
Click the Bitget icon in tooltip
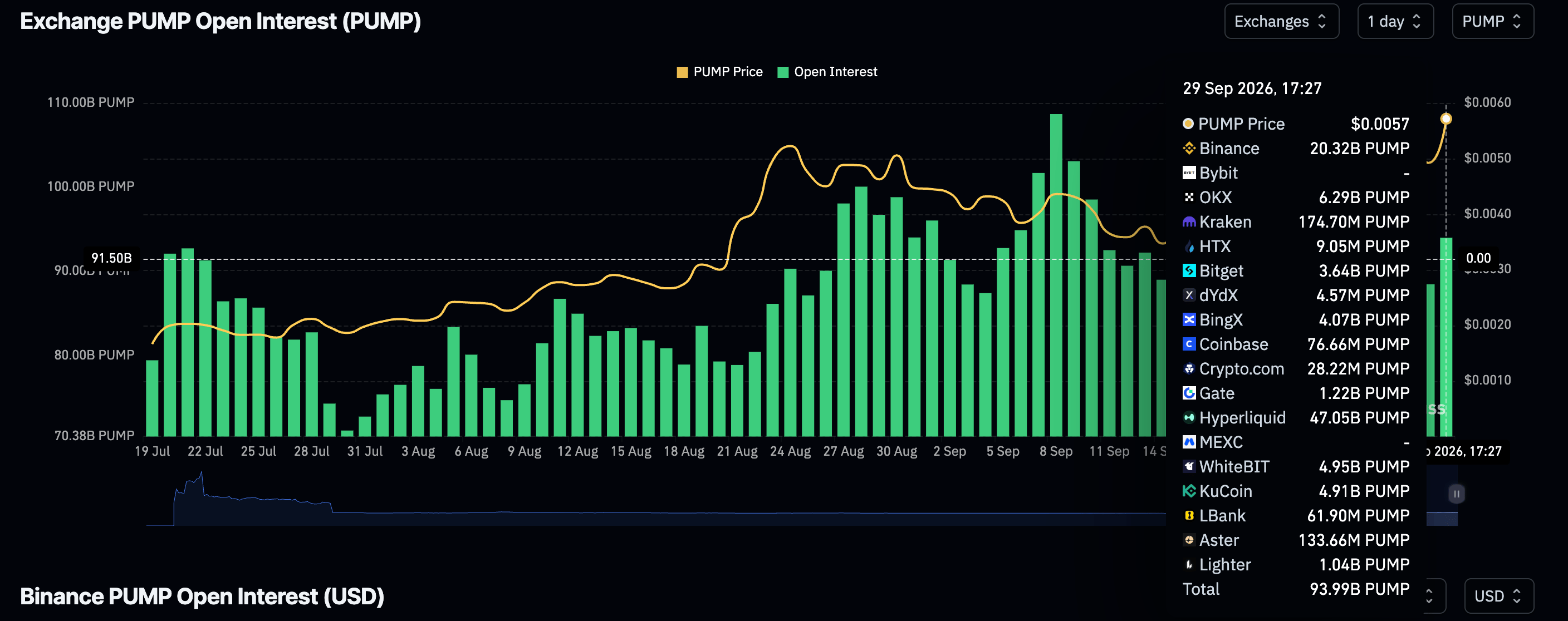point(1189,270)
